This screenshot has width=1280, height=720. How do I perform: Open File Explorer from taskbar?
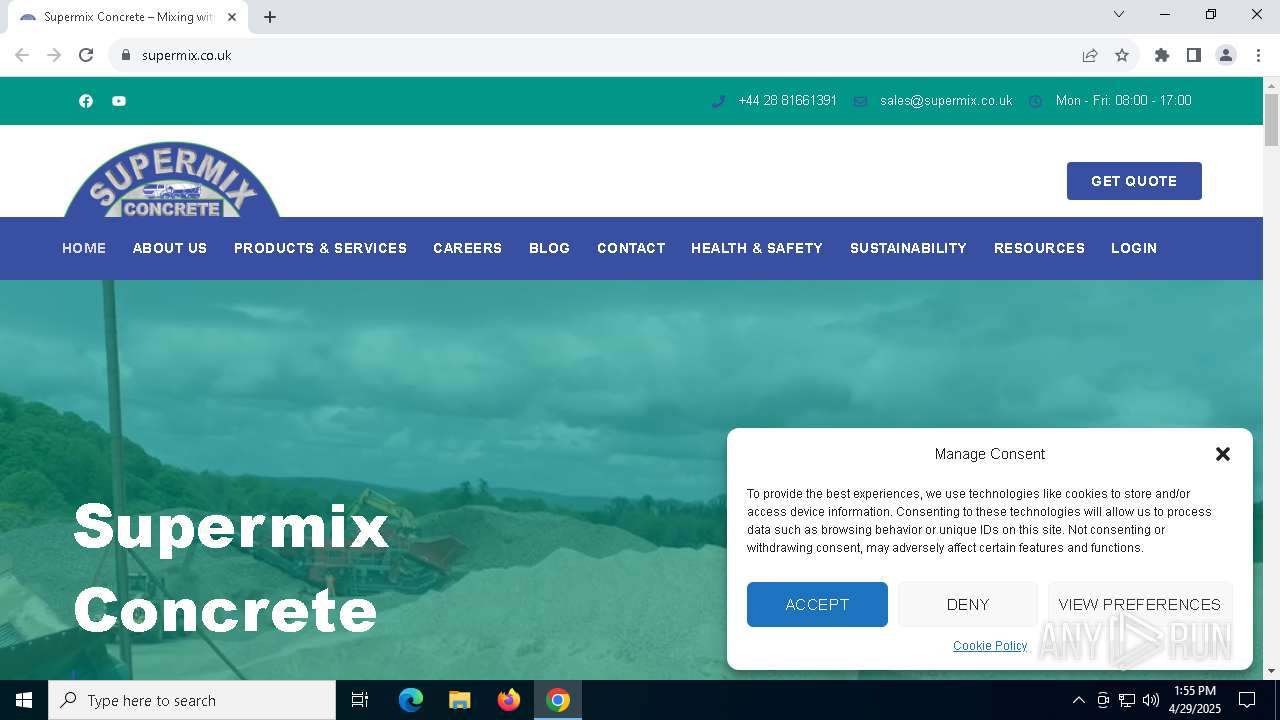(x=459, y=700)
